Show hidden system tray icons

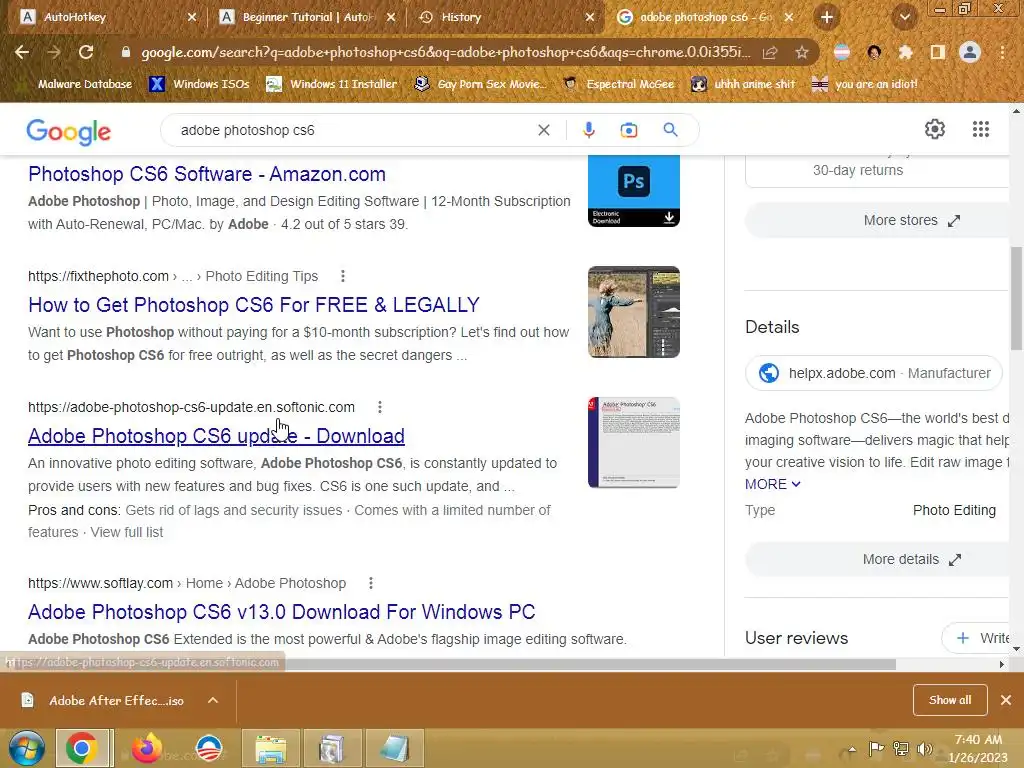(852, 749)
